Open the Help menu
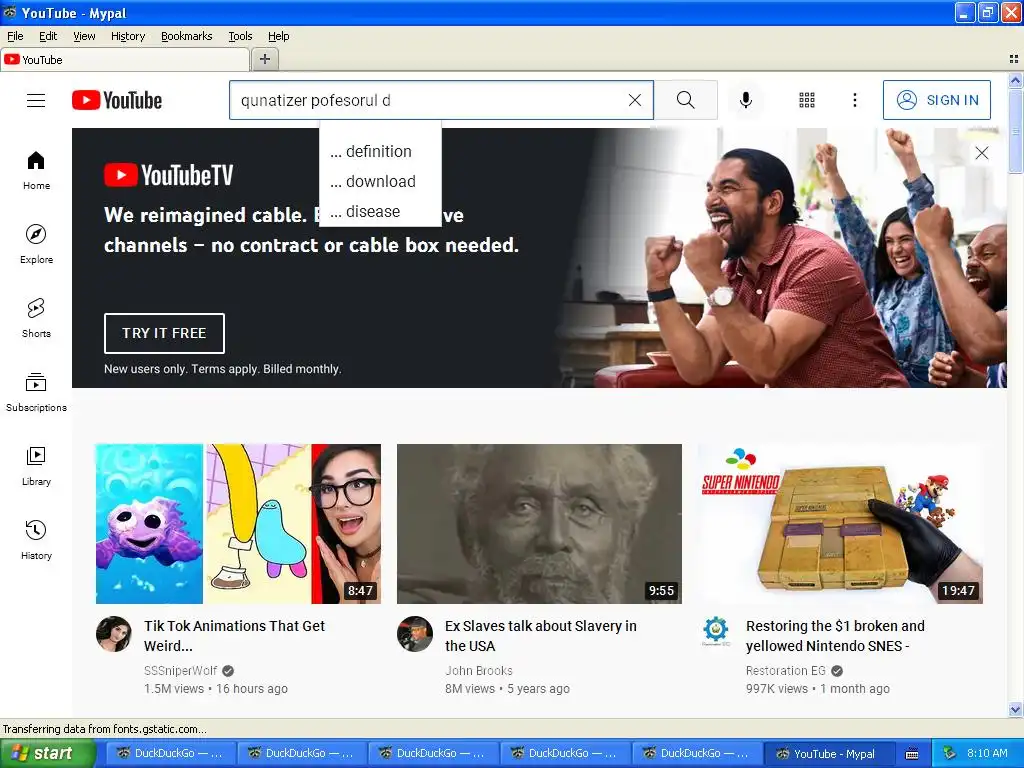The width and height of the screenshot is (1024, 768). [x=279, y=36]
